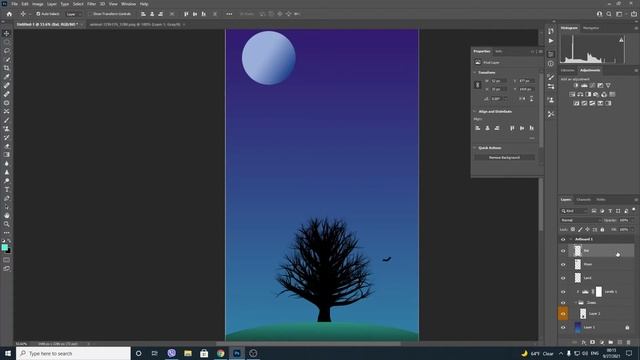The height and width of the screenshot is (360, 640).
Task: Create a new group with folder icon
Action: pos(611,342)
